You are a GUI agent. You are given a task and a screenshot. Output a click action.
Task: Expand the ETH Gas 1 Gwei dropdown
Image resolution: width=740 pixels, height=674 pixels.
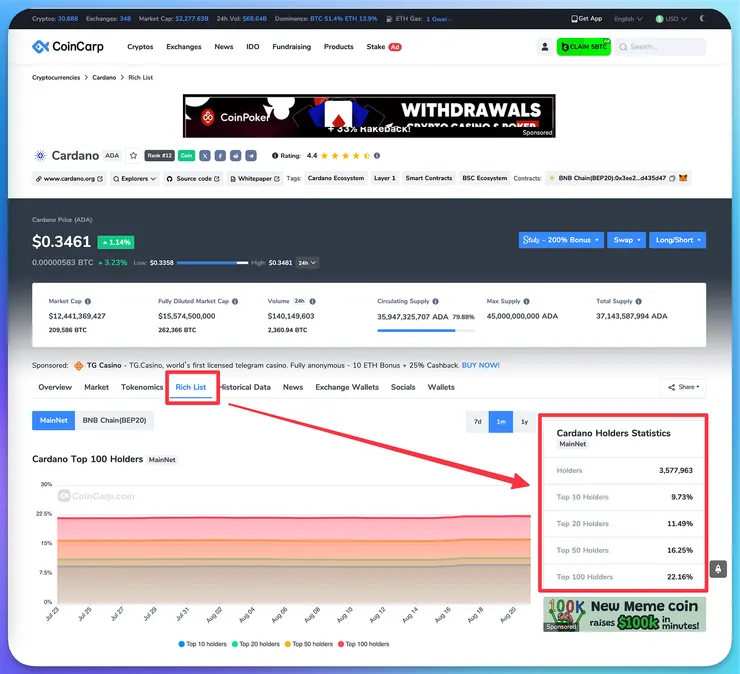439,19
